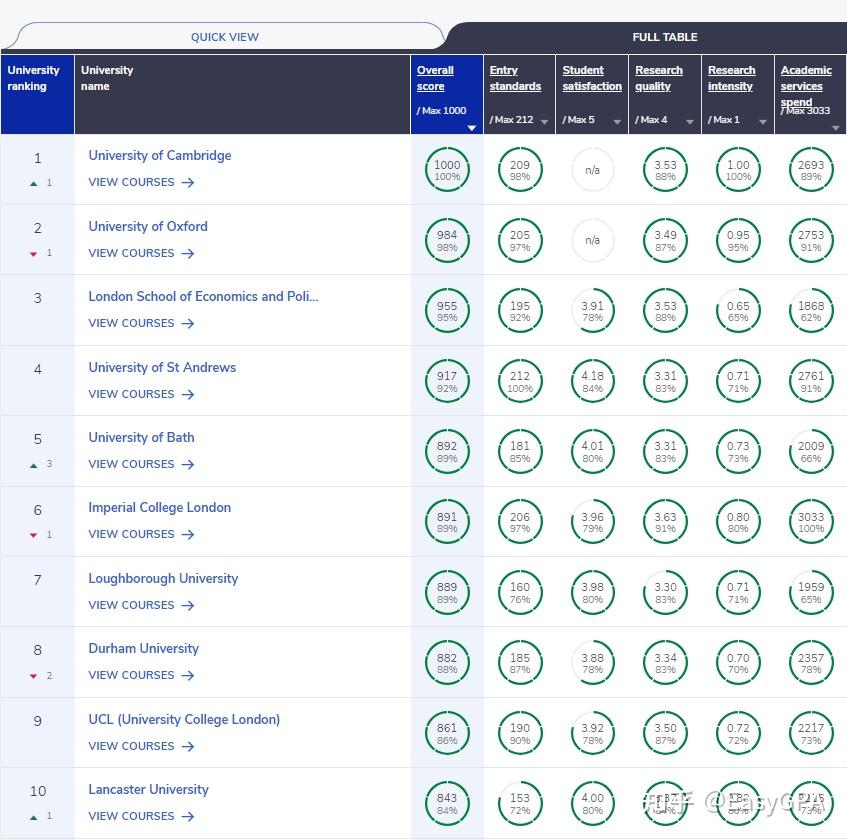
Task: Select the Full Table tab
Action: 665,37
